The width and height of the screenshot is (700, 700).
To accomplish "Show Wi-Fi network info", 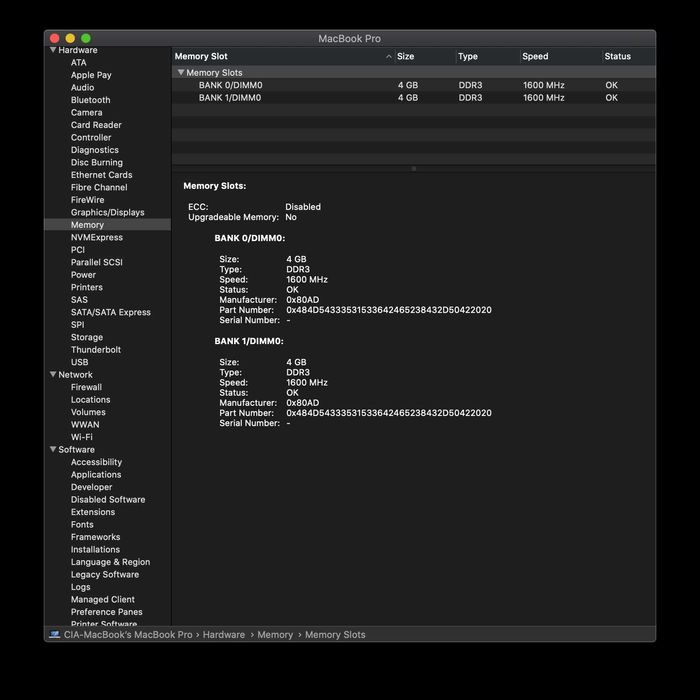I will click(x=82, y=437).
